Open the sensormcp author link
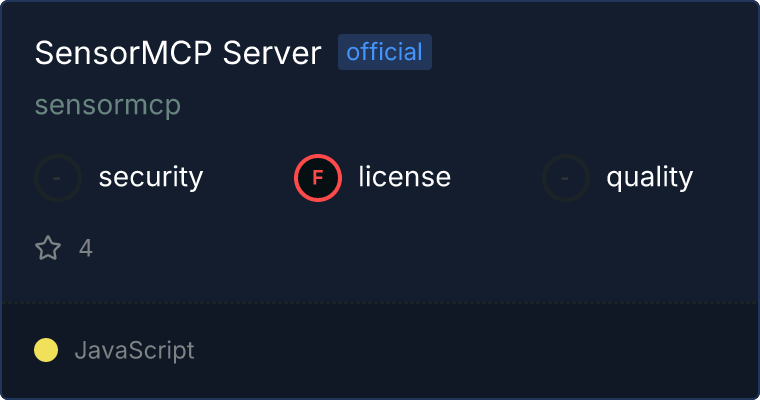This screenshot has height=400, width=760. pyautogui.click(x=108, y=105)
